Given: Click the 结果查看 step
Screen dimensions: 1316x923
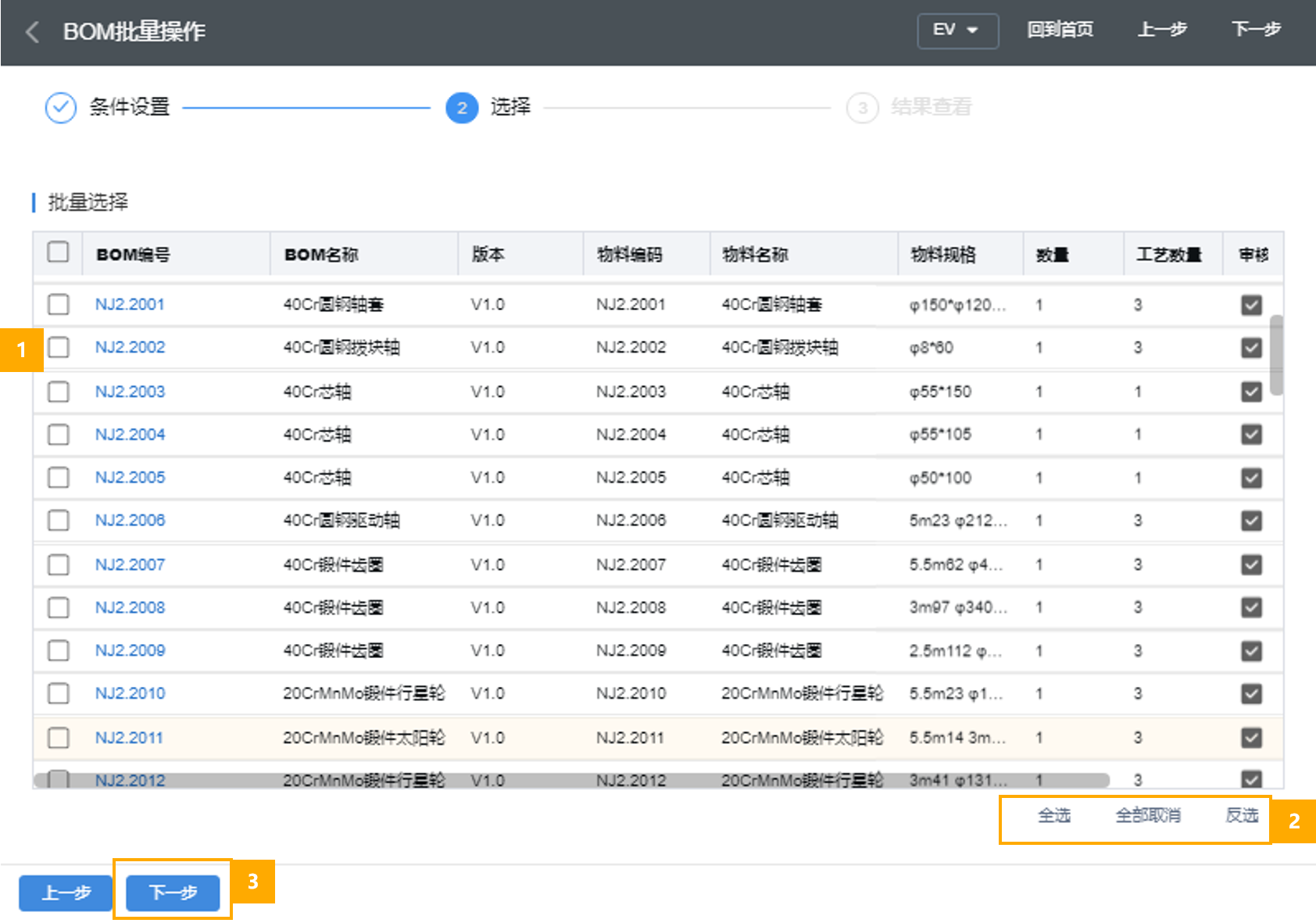Looking at the screenshot, I should pos(931,107).
